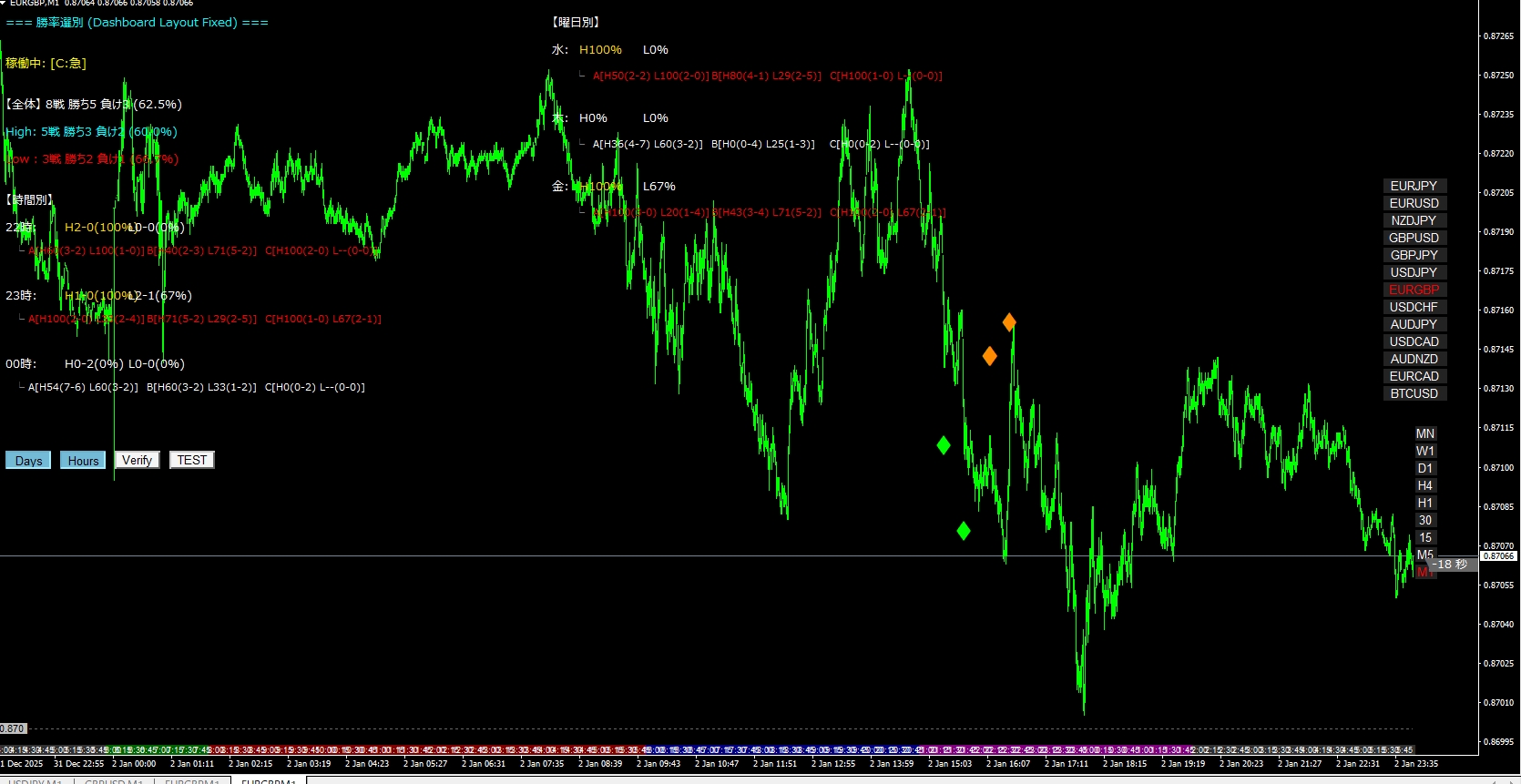Open the AUDJPY symbol
The height and width of the screenshot is (784, 1521).
tap(1414, 324)
